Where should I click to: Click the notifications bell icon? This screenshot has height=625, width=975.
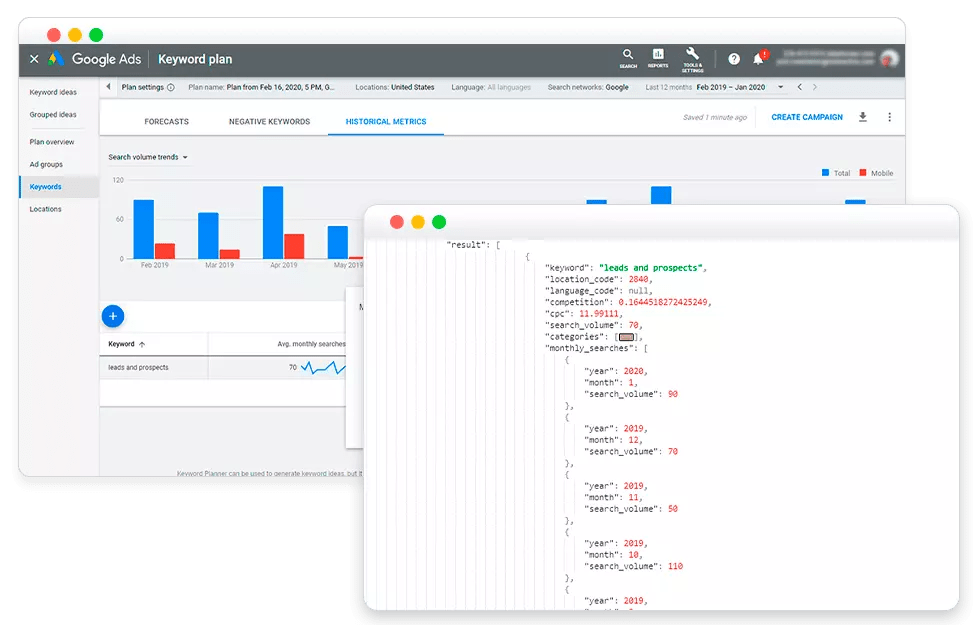(x=757, y=59)
